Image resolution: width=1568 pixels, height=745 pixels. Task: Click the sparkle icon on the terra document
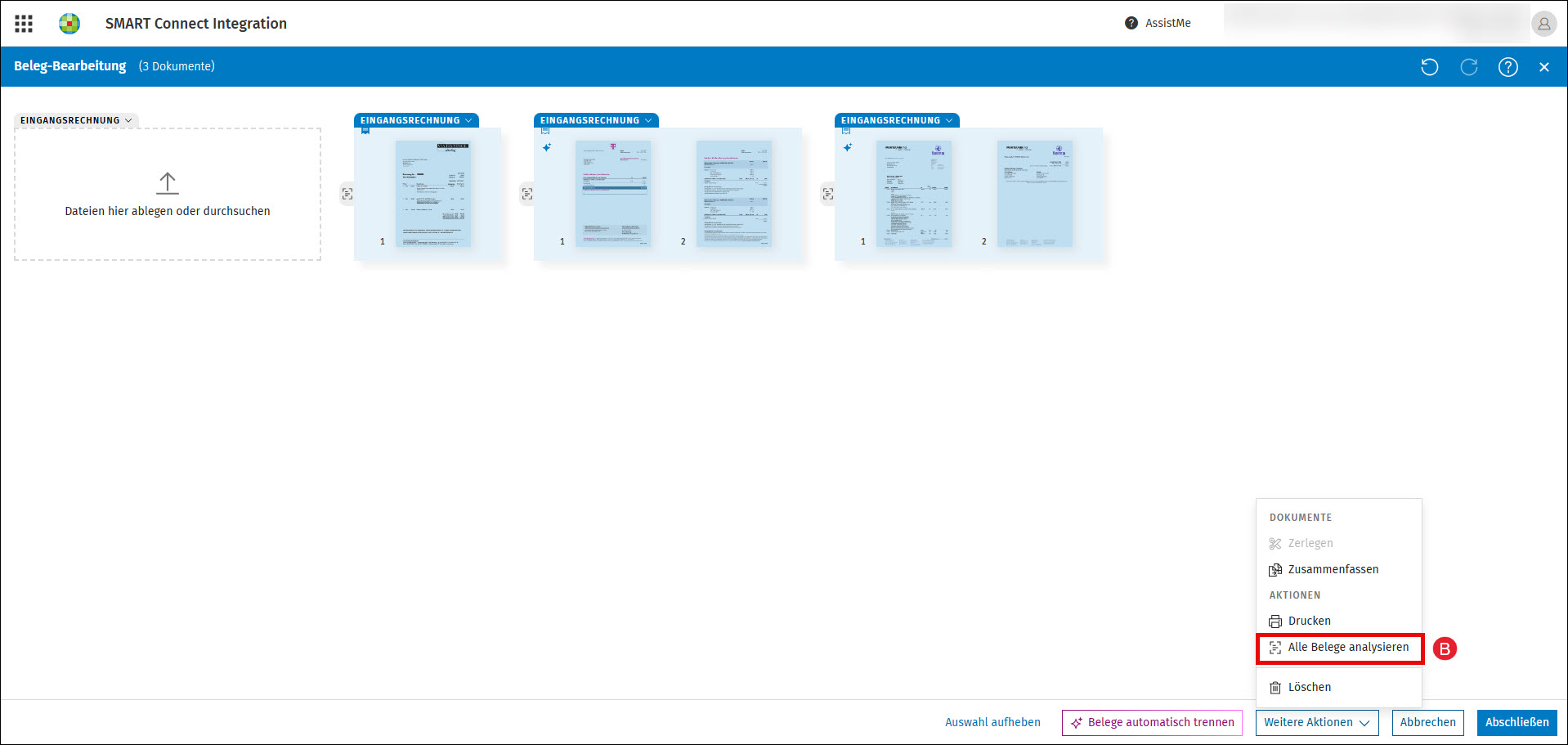tap(848, 148)
